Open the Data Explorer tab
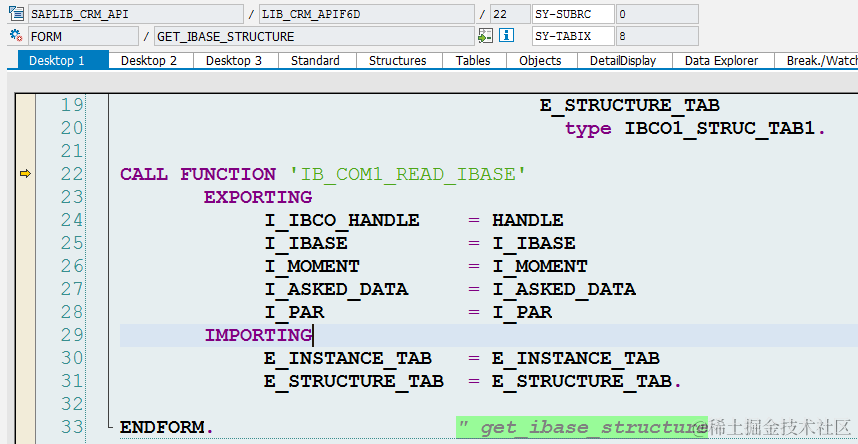 click(722, 60)
